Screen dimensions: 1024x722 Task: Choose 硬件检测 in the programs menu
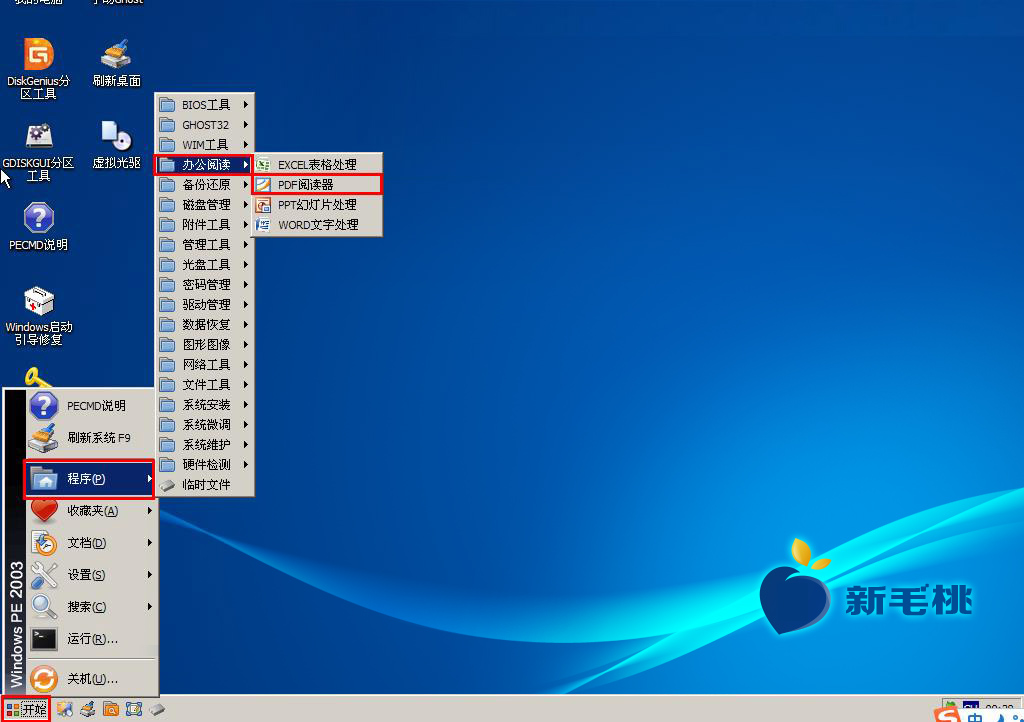[204, 465]
